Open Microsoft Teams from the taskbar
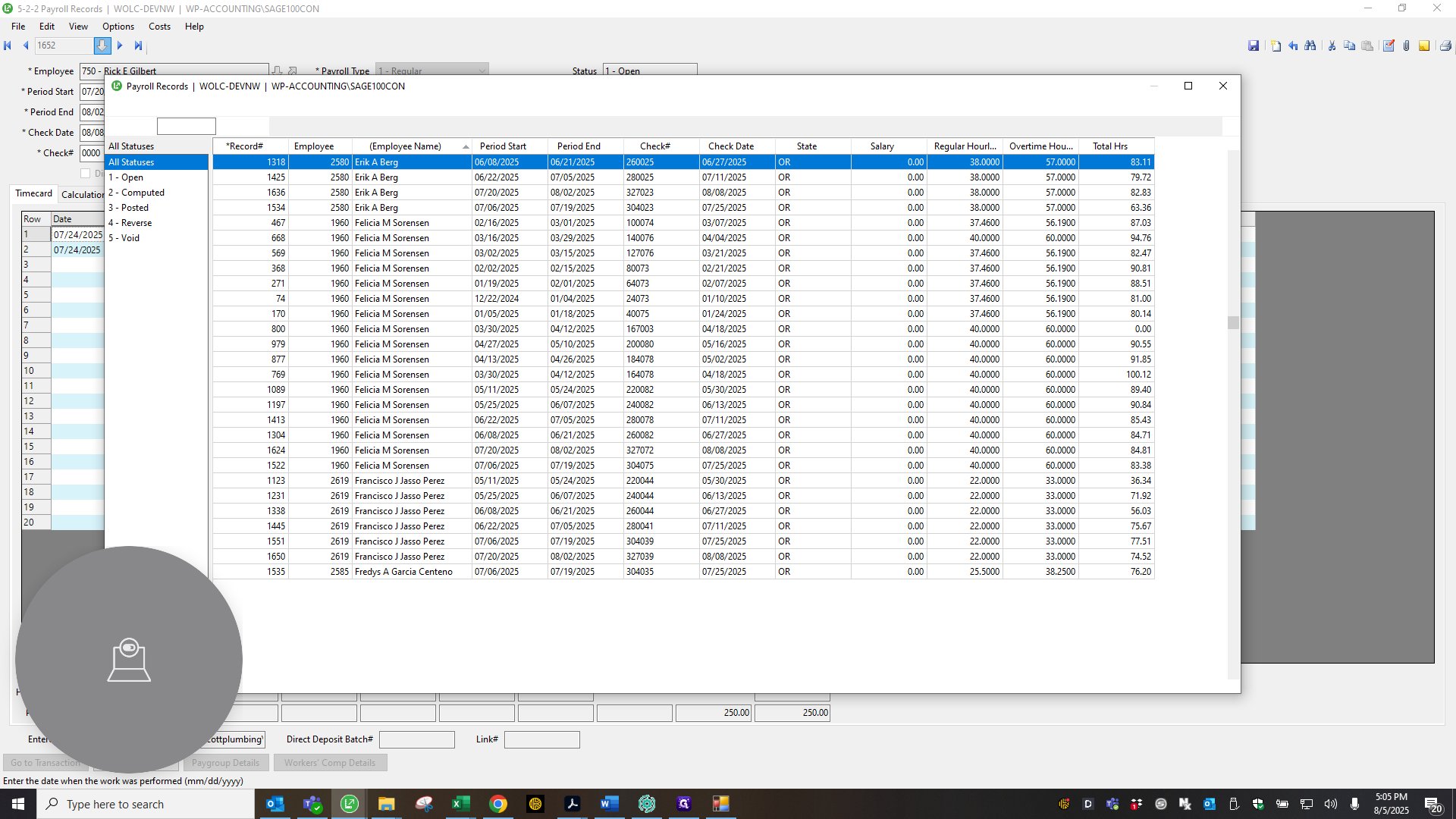This screenshot has width=1456, height=819. (x=312, y=804)
